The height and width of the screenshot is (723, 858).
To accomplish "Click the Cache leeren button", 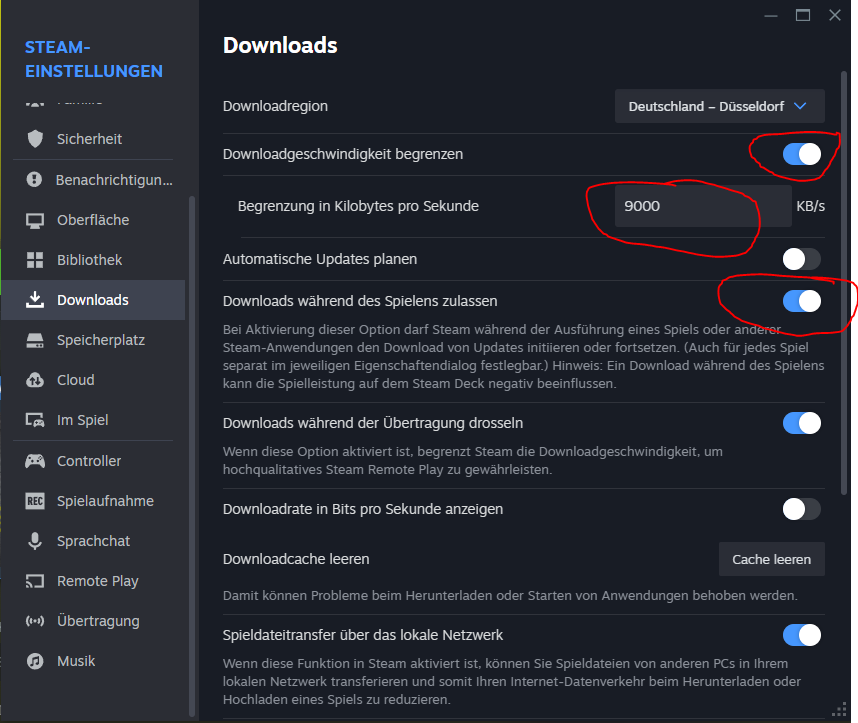I will [772, 559].
